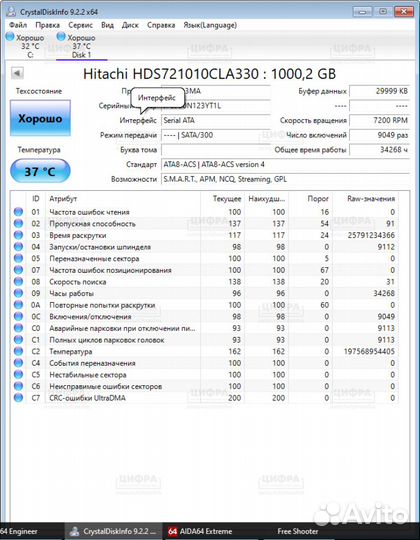Switch to 64 Engineer taskbar item
420x540 pixels.
pos(31,531)
